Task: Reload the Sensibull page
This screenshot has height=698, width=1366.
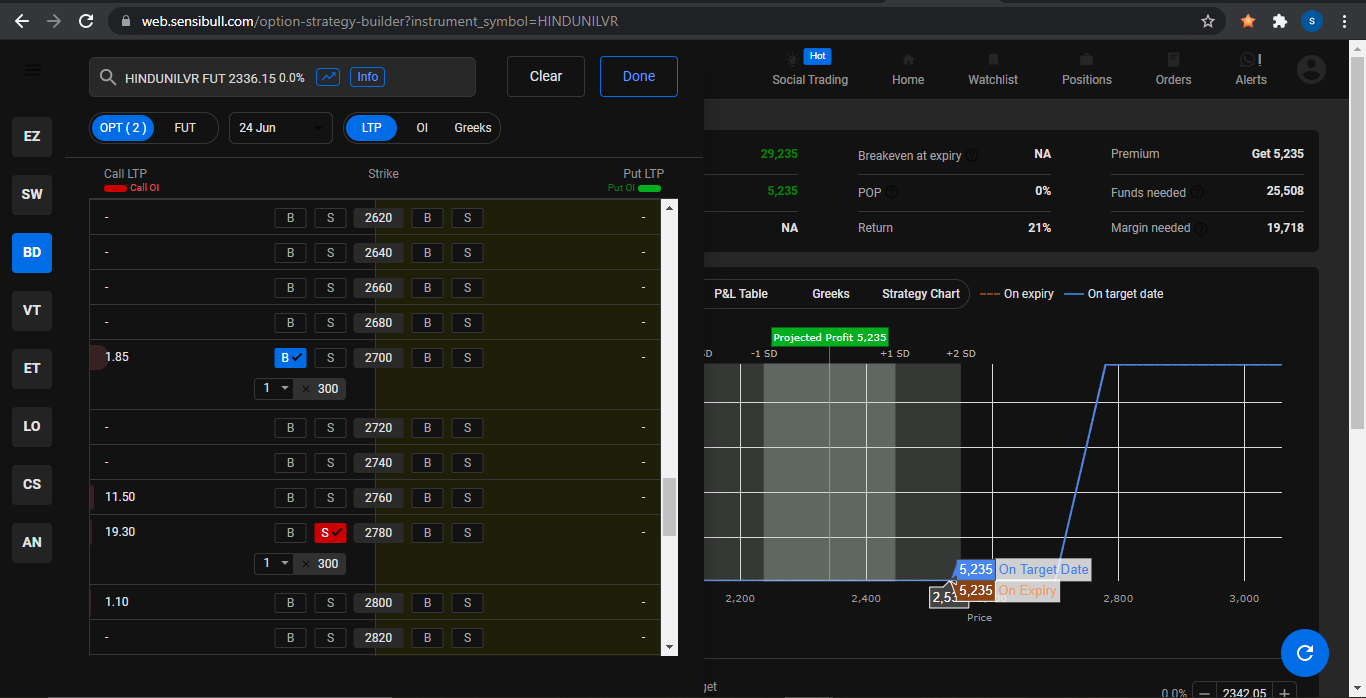Action: 86,20
